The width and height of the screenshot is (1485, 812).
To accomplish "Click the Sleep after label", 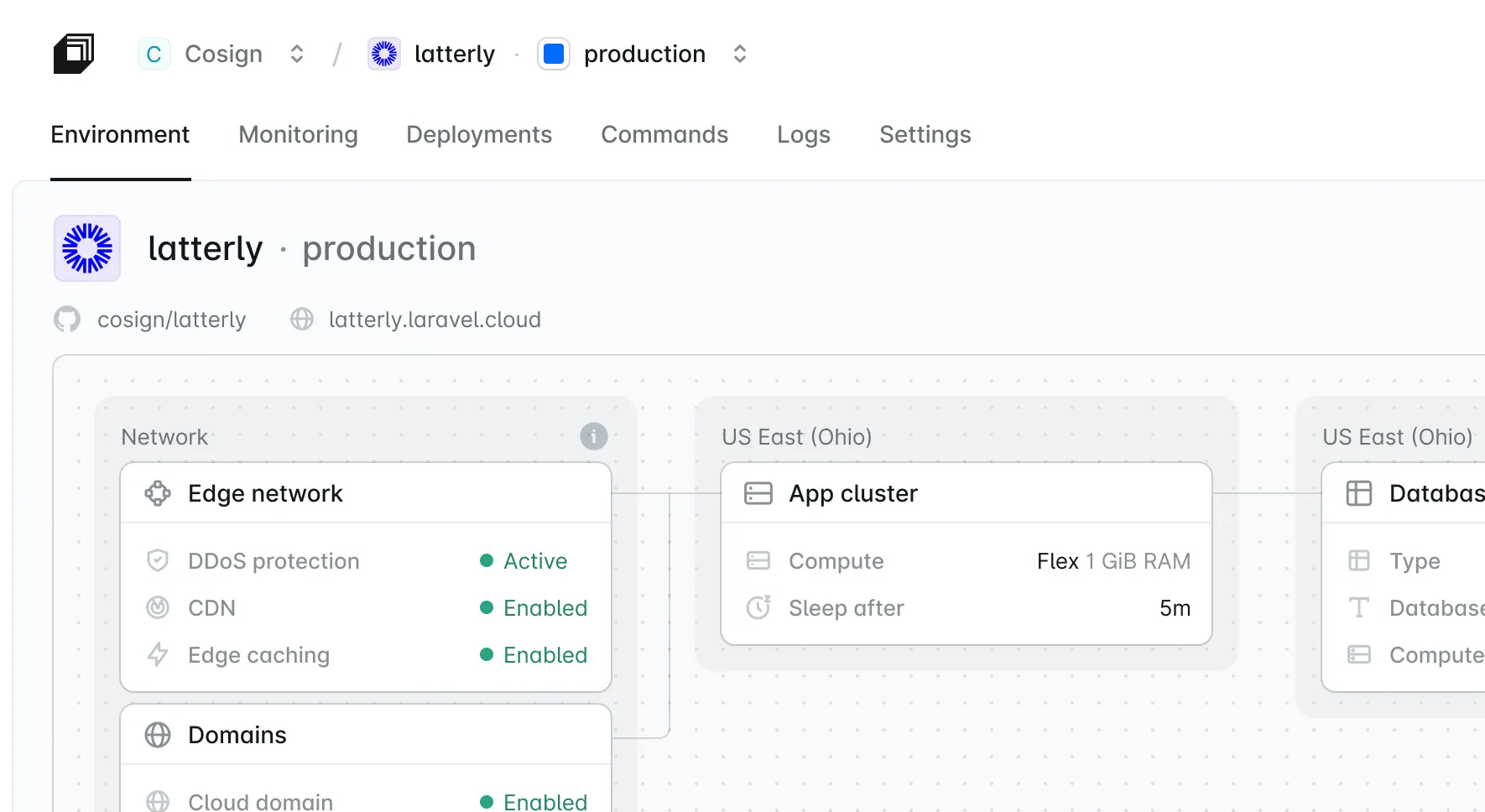I will [x=846, y=607].
